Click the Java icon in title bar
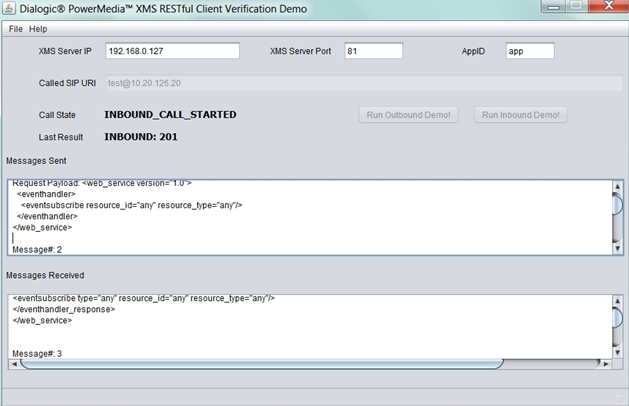The width and height of the screenshot is (629, 406). tap(10, 9)
